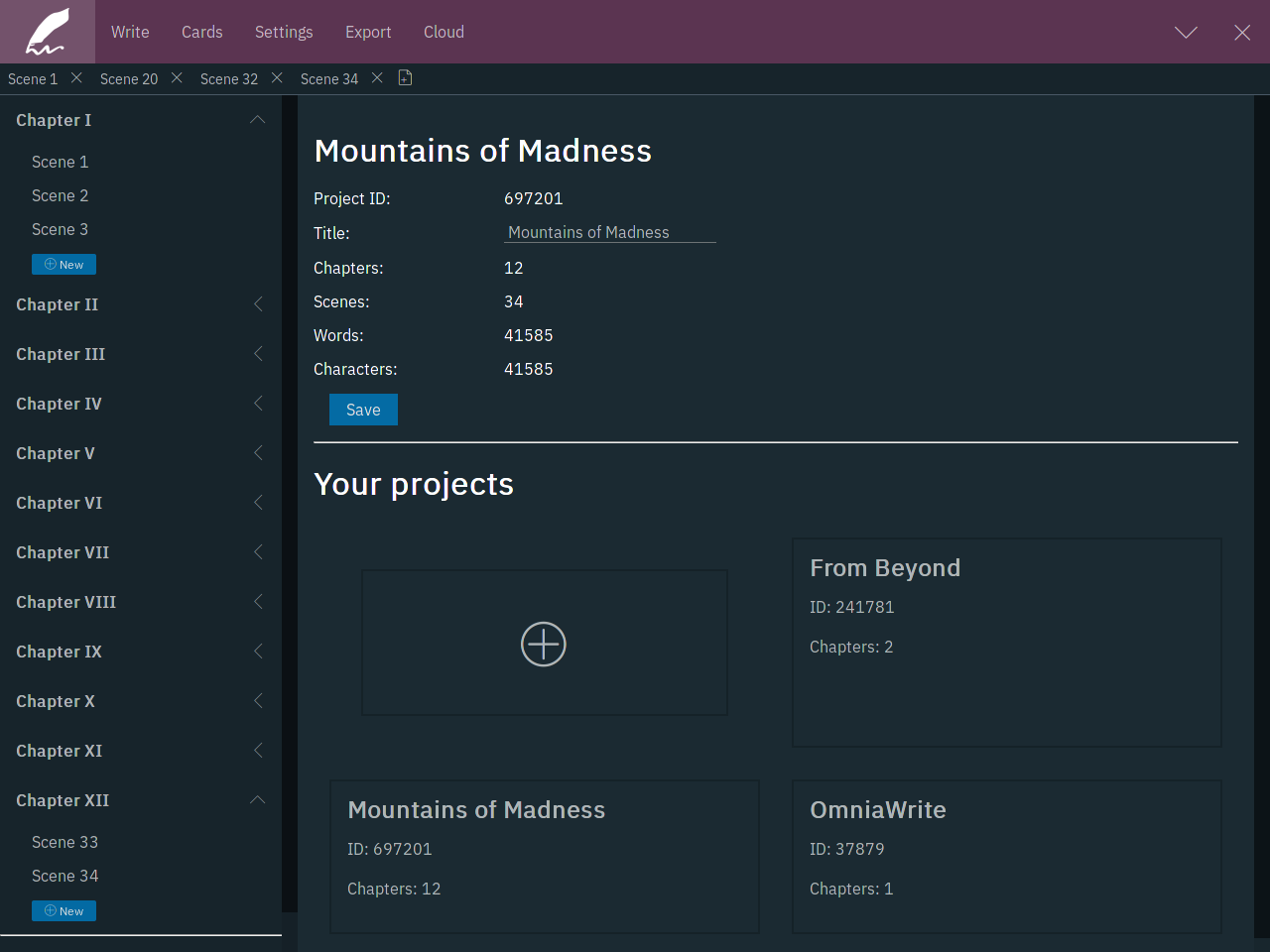Viewport: 1270px width, 952px height.
Task: Expand Chapter V in the sidebar
Action: [x=258, y=453]
